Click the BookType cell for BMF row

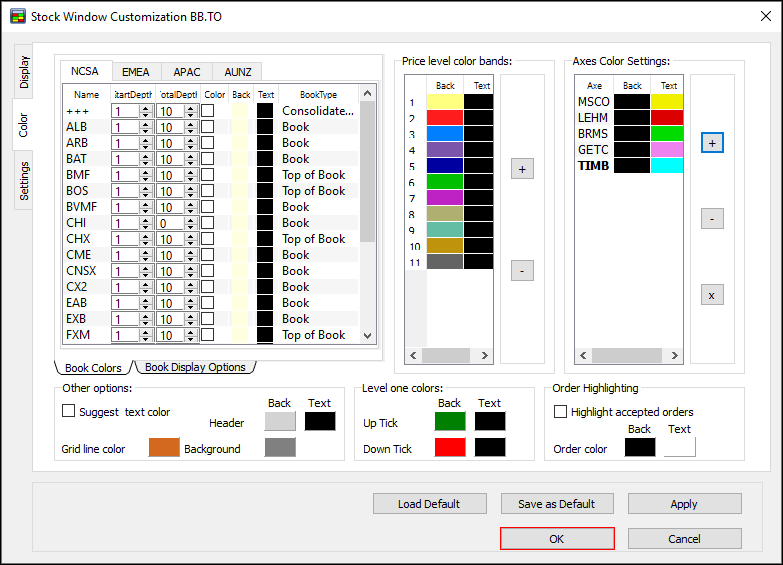tap(314, 175)
